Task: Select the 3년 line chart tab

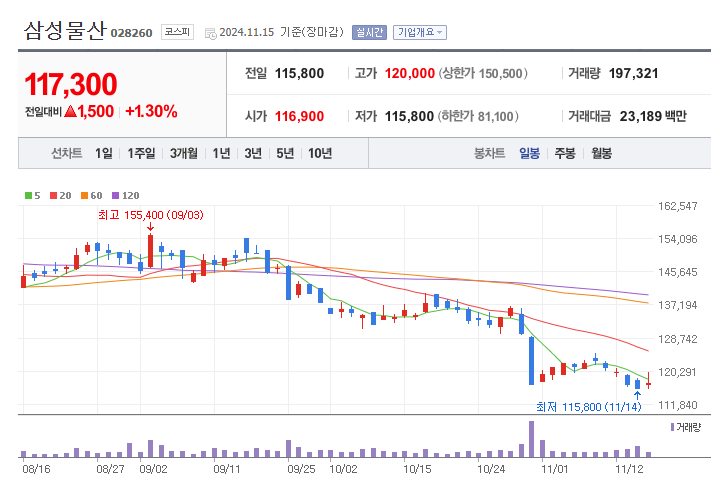Action: point(253,153)
